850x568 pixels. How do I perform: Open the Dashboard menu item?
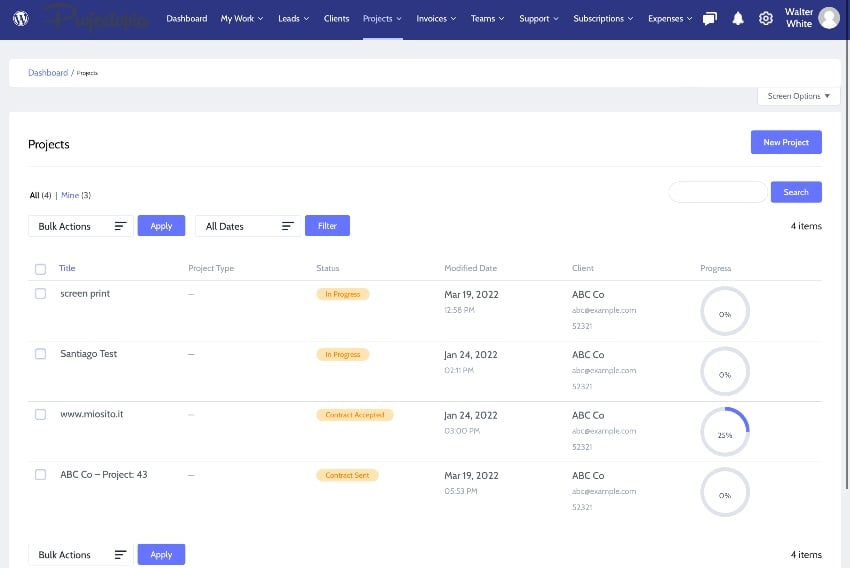click(186, 18)
